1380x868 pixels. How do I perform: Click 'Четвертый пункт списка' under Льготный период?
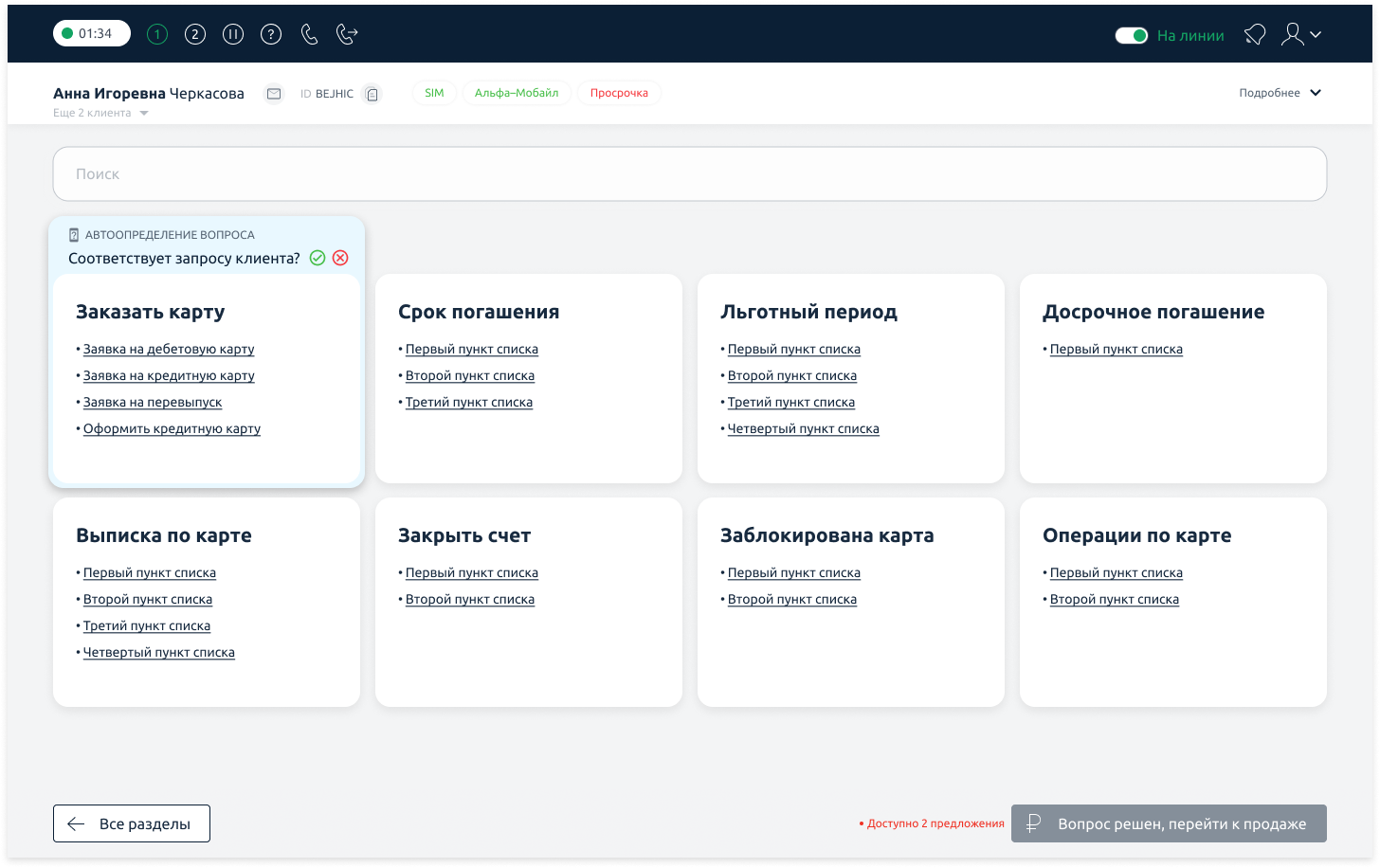pyautogui.click(x=804, y=428)
